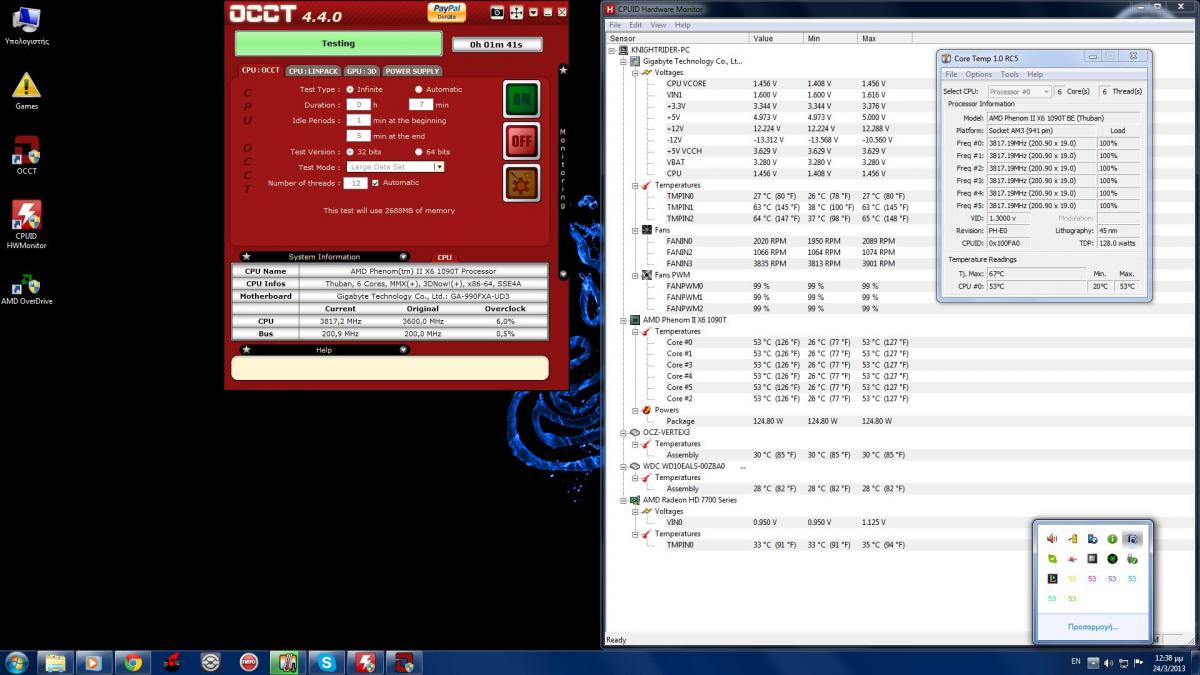Screen dimensions: 1200x675
Task: Open Nero from the taskbar
Action: [x=249, y=662]
